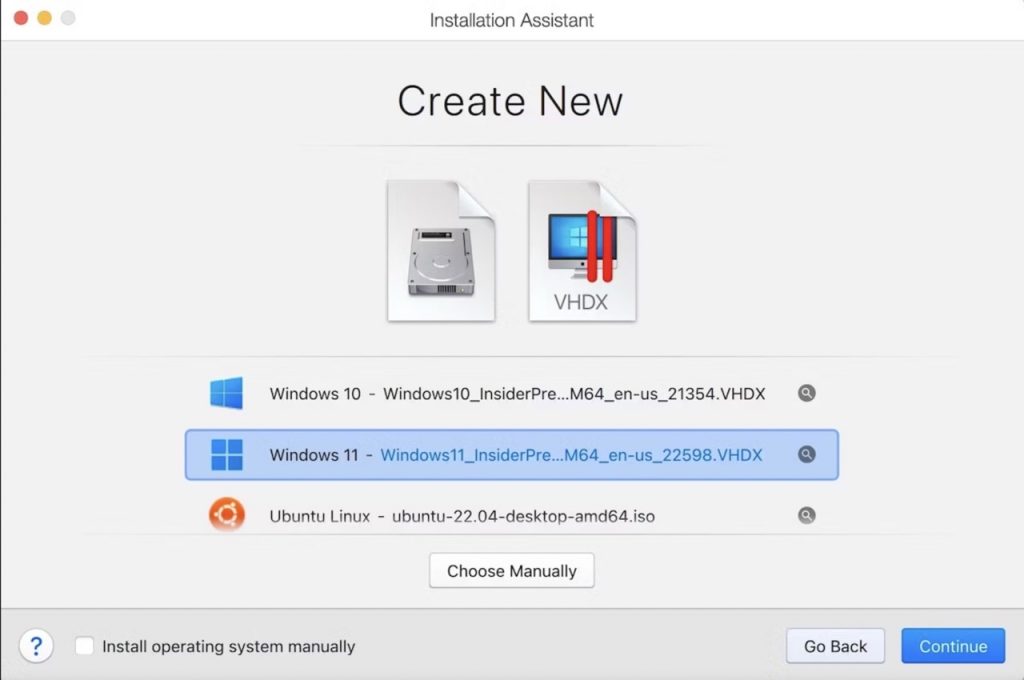Click the 'Ubuntu Linux' label text

pos(319,516)
